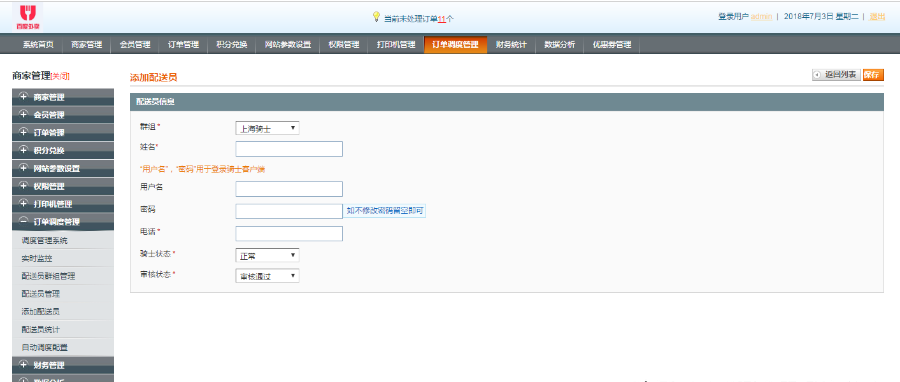Screen dimensions: 900x382
Task: Focus the 电话 phone input field
Action: pyautogui.click(x=289, y=233)
